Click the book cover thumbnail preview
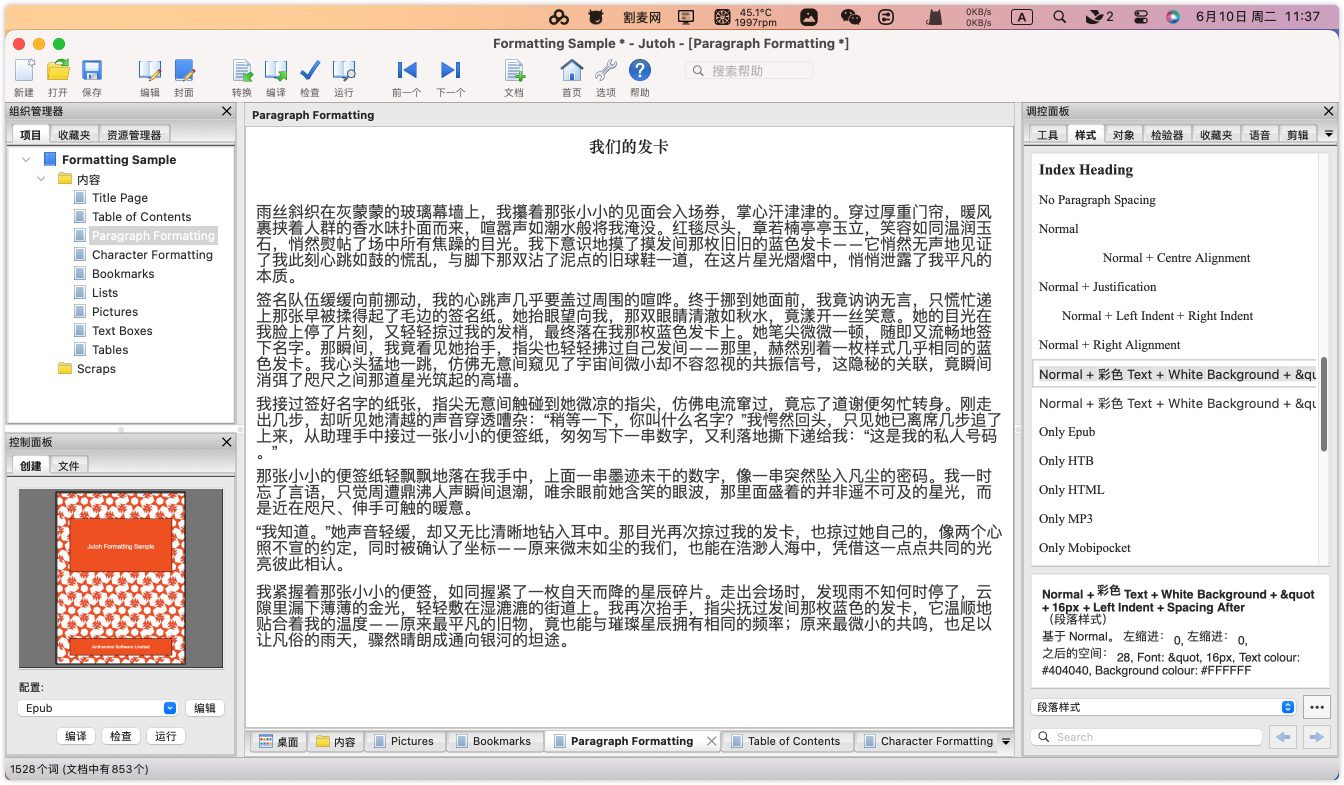 [x=120, y=578]
